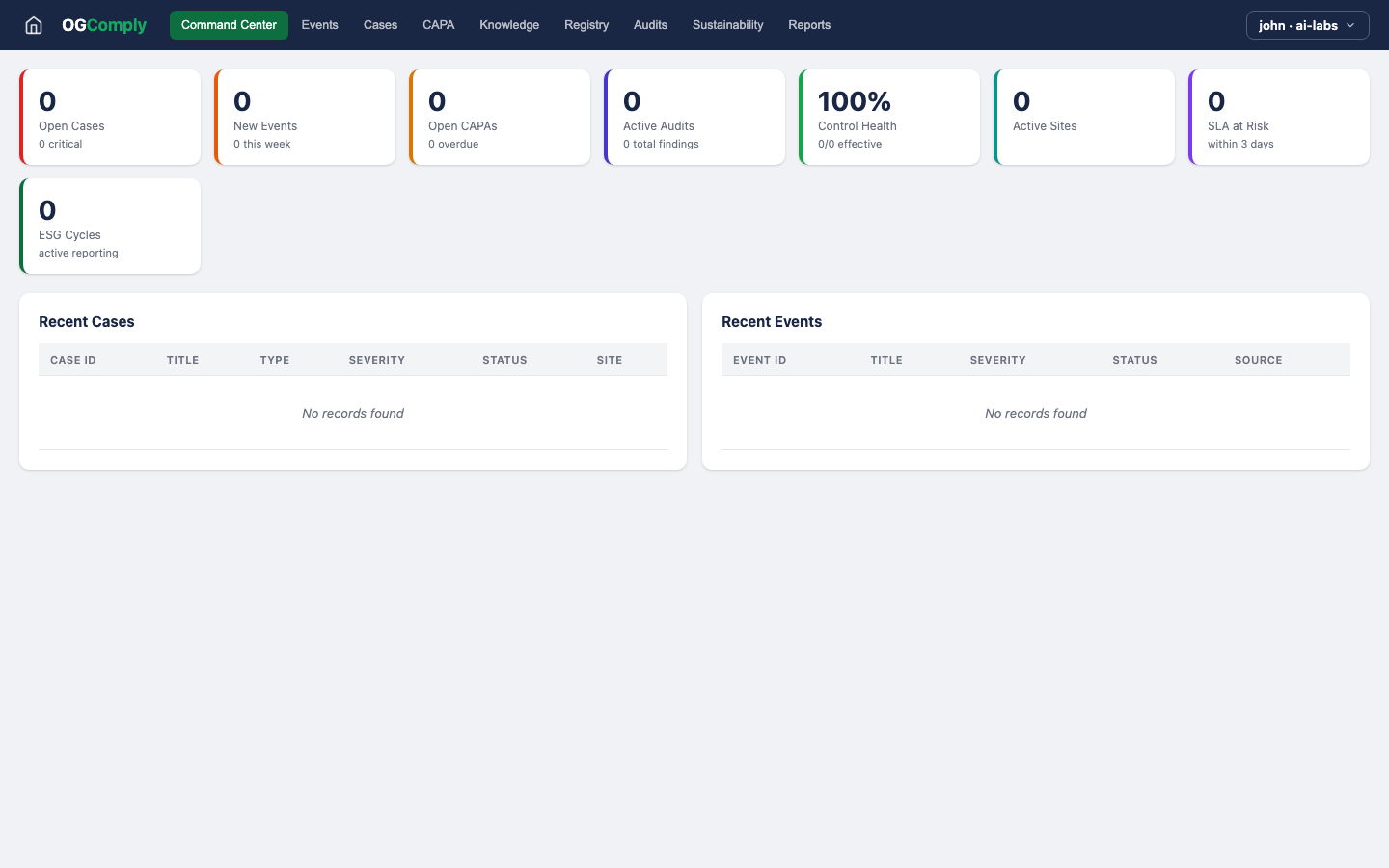Open the john · ai-labs account dropdown
This screenshot has width=1389, height=868.
[x=1307, y=25]
